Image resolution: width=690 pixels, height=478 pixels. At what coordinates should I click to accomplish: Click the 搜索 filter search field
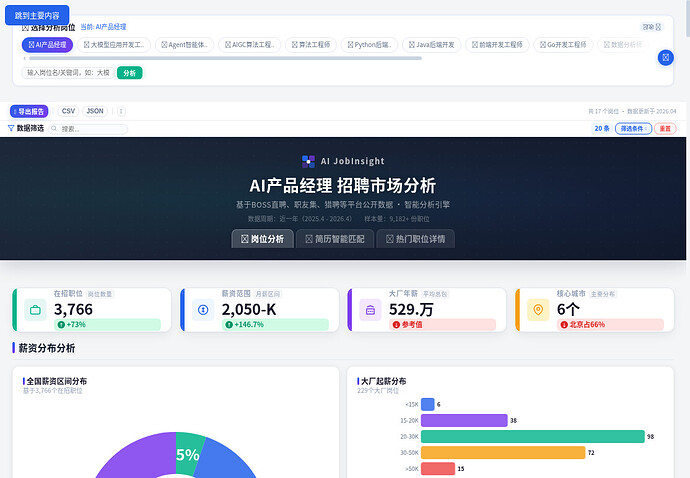click(x=88, y=129)
